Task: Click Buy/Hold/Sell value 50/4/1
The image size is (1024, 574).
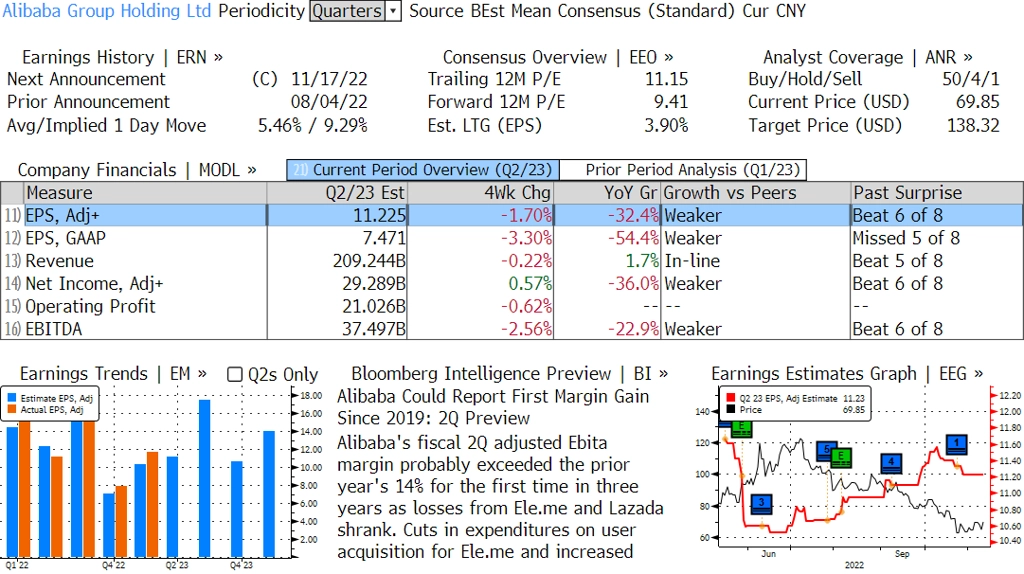Action: (970, 80)
